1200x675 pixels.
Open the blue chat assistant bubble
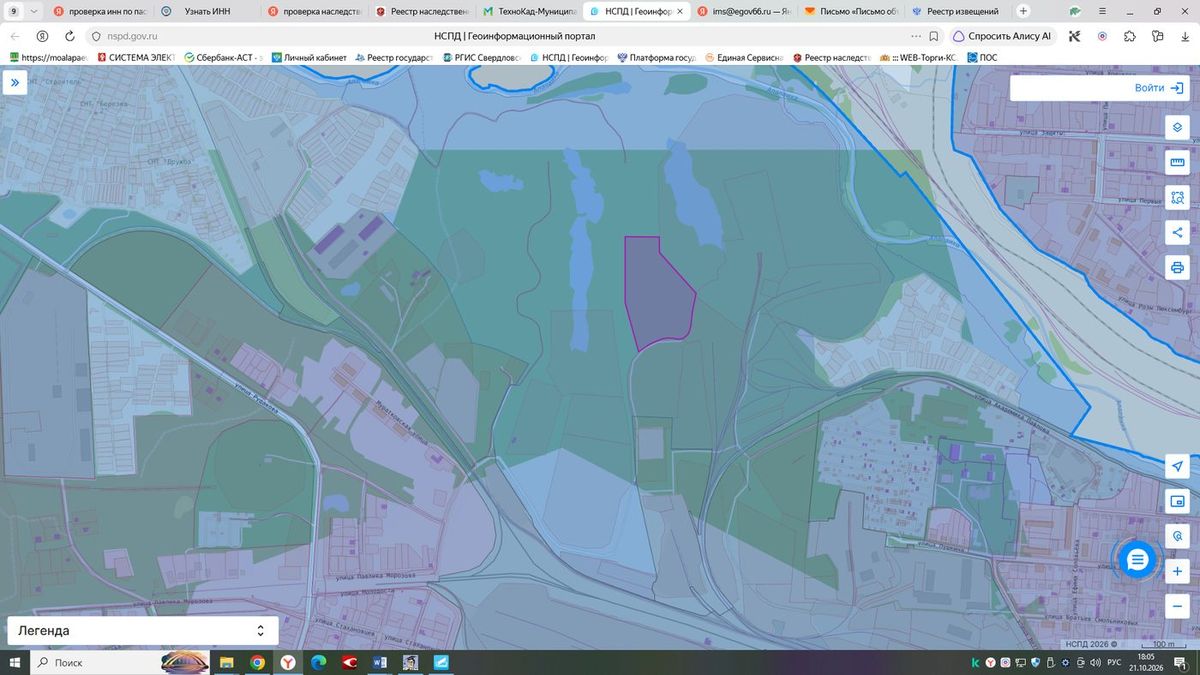pyautogui.click(x=1137, y=560)
